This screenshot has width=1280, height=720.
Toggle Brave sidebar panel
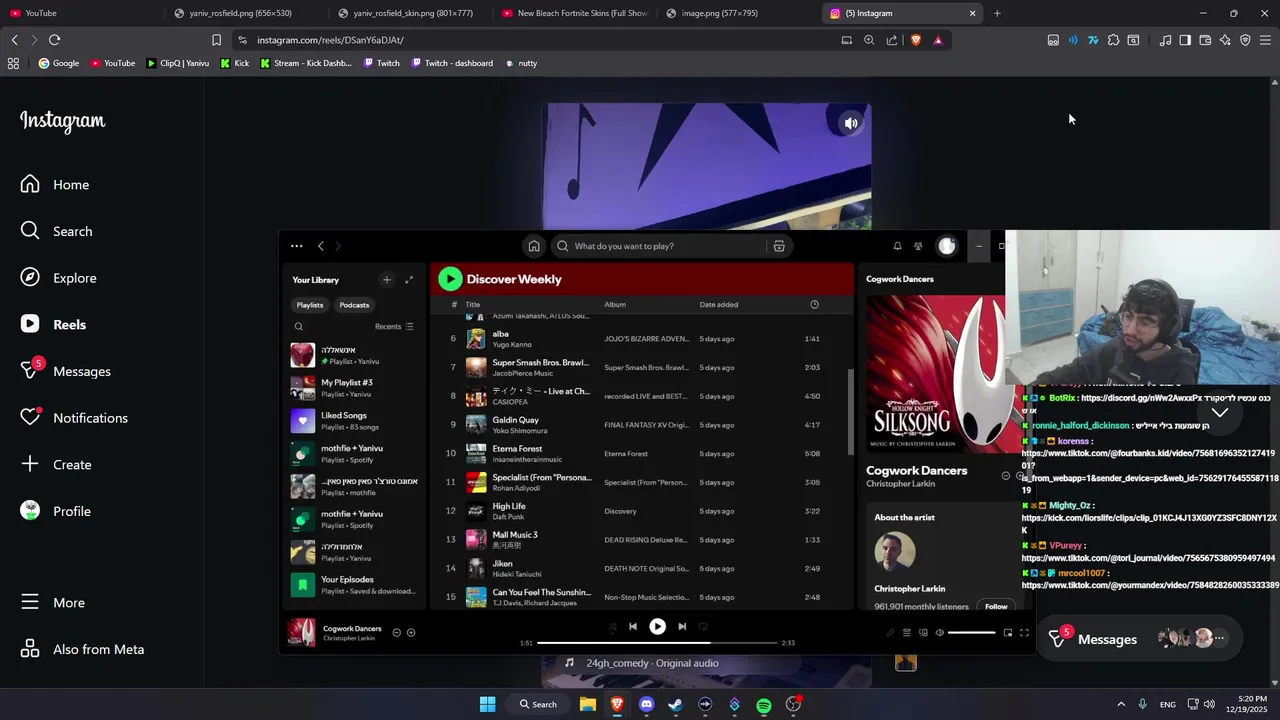(x=1185, y=40)
